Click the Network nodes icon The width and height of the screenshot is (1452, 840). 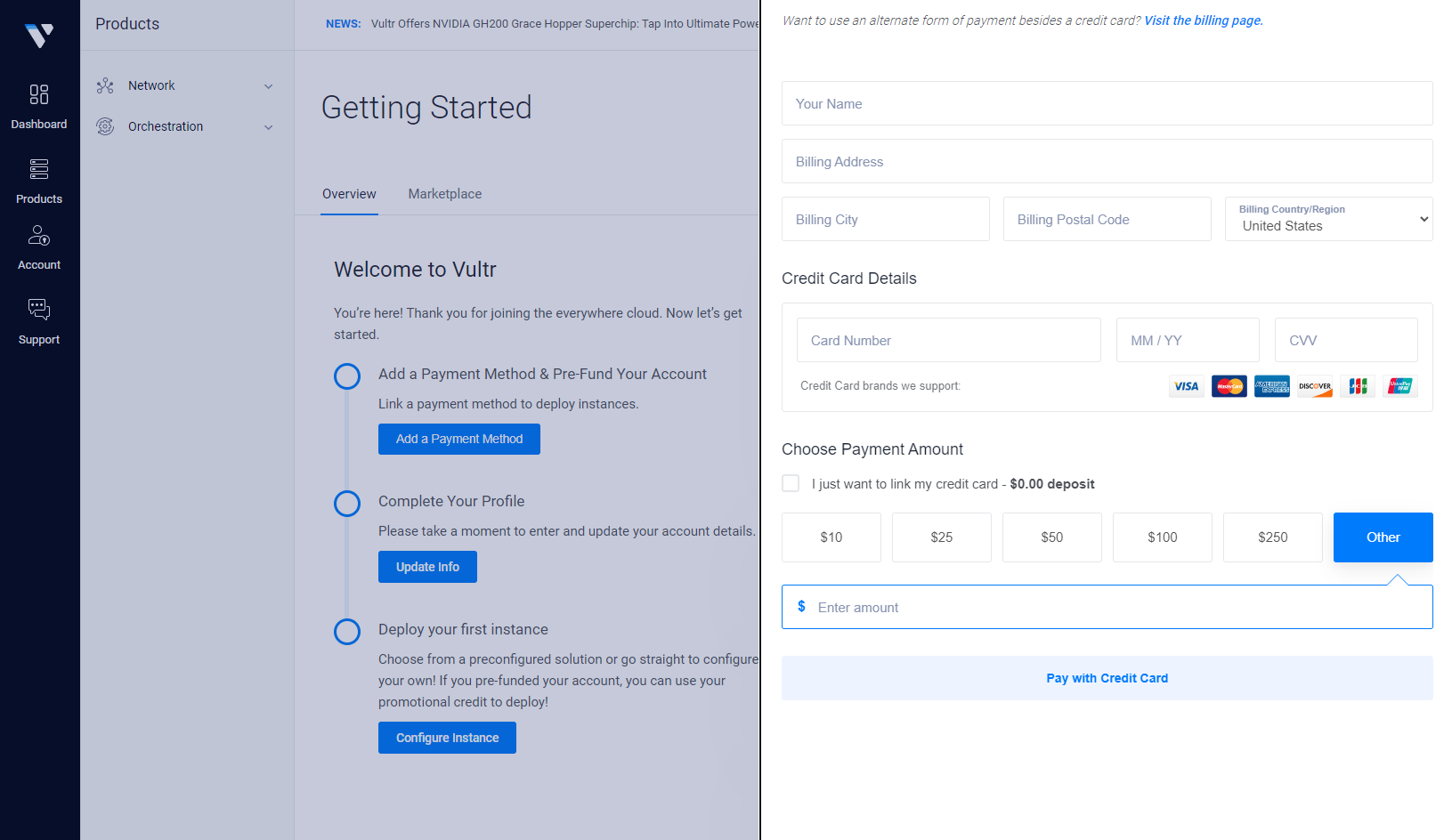105,85
